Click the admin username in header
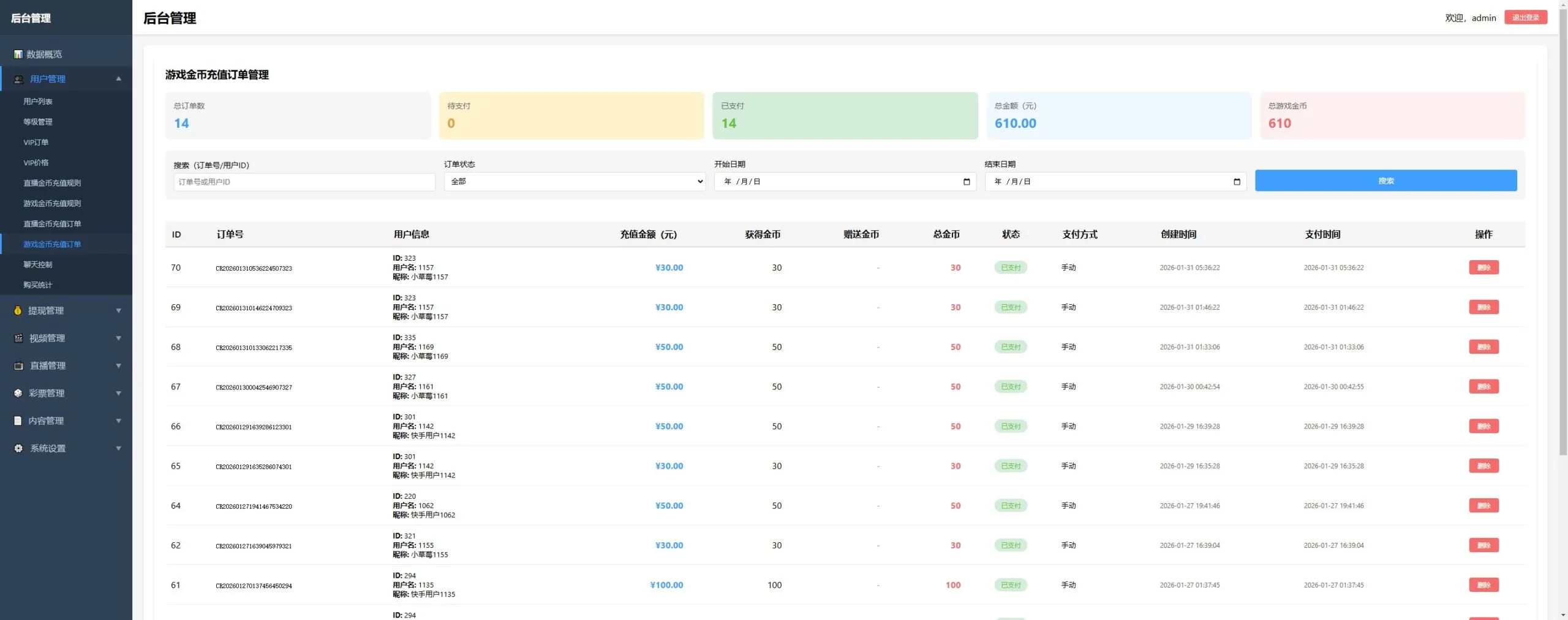The width and height of the screenshot is (1568, 620). [x=1483, y=18]
